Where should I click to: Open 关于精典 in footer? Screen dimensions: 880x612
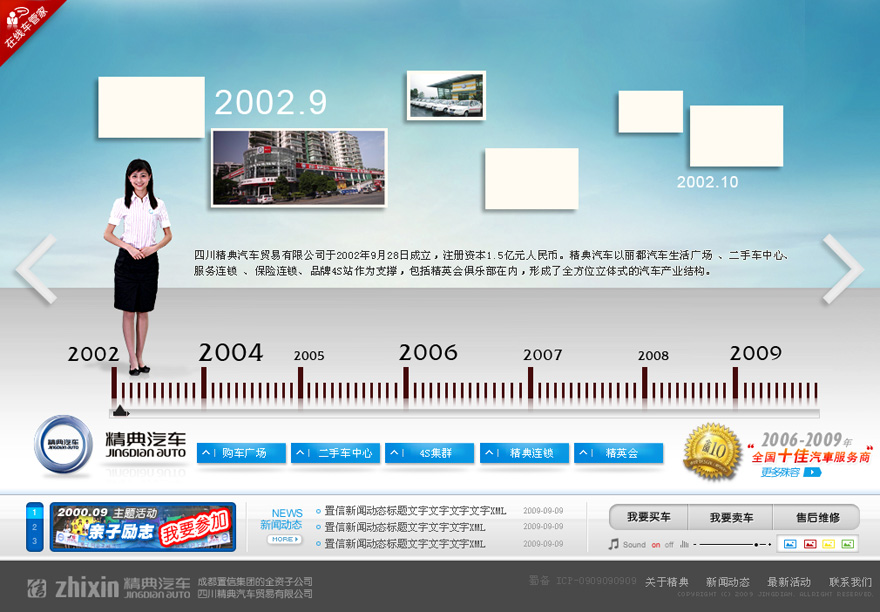pyautogui.click(x=667, y=582)
